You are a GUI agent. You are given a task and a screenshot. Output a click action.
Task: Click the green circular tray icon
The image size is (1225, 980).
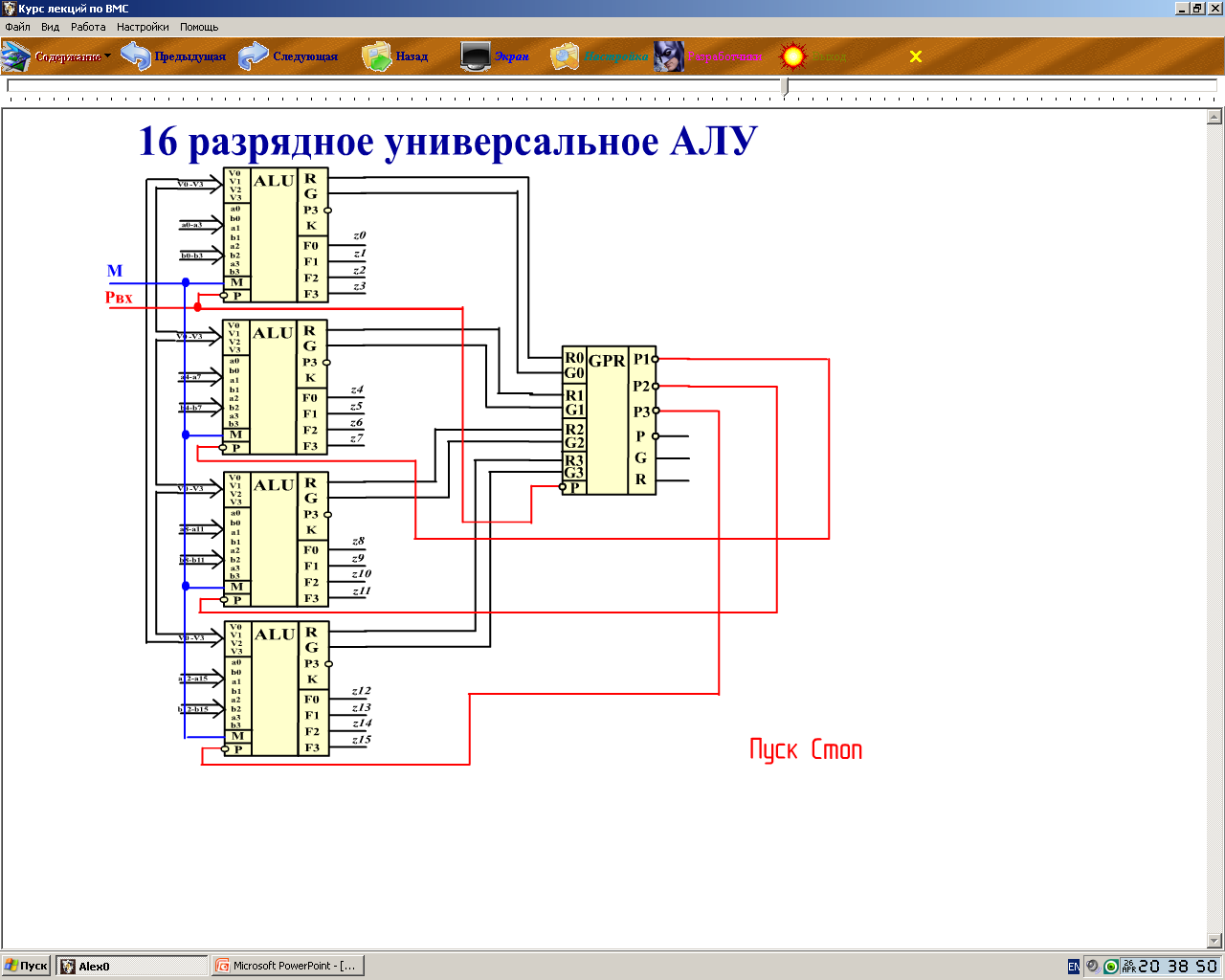tap(1111, 967)
